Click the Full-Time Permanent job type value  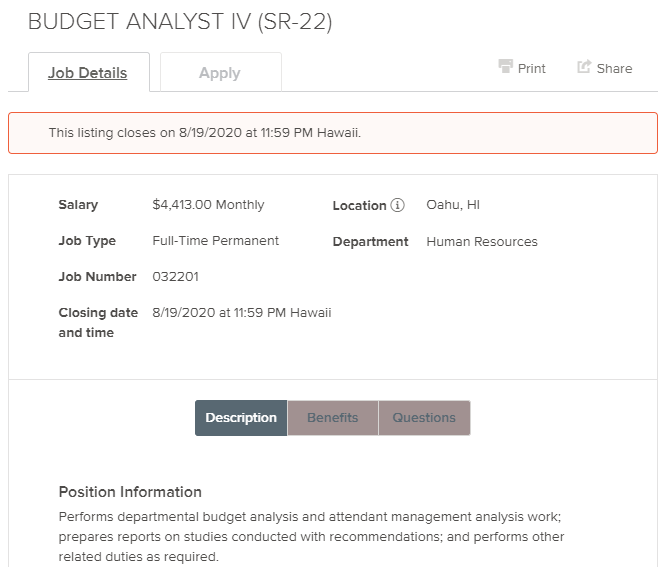click(215, 241)
